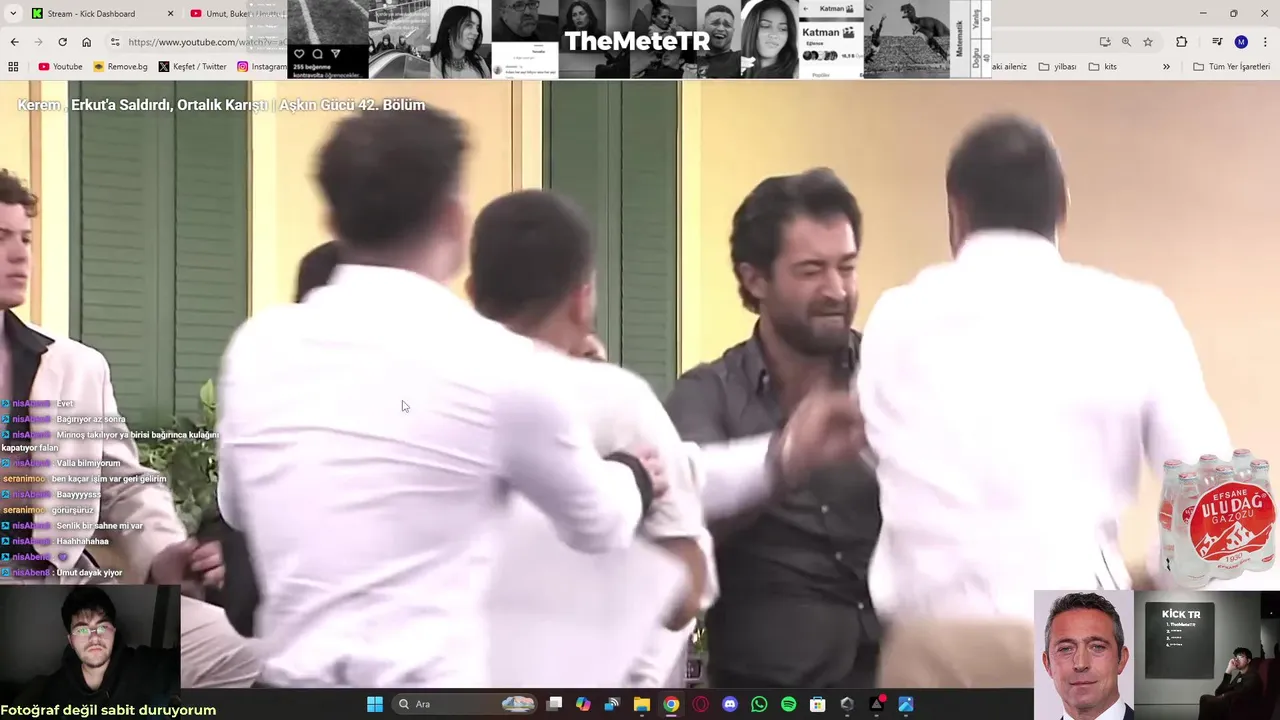This screenshot has width=1280, height=720.
Task: Open WhatsApp from the taskbar
Action: click(x=759, y=704)
